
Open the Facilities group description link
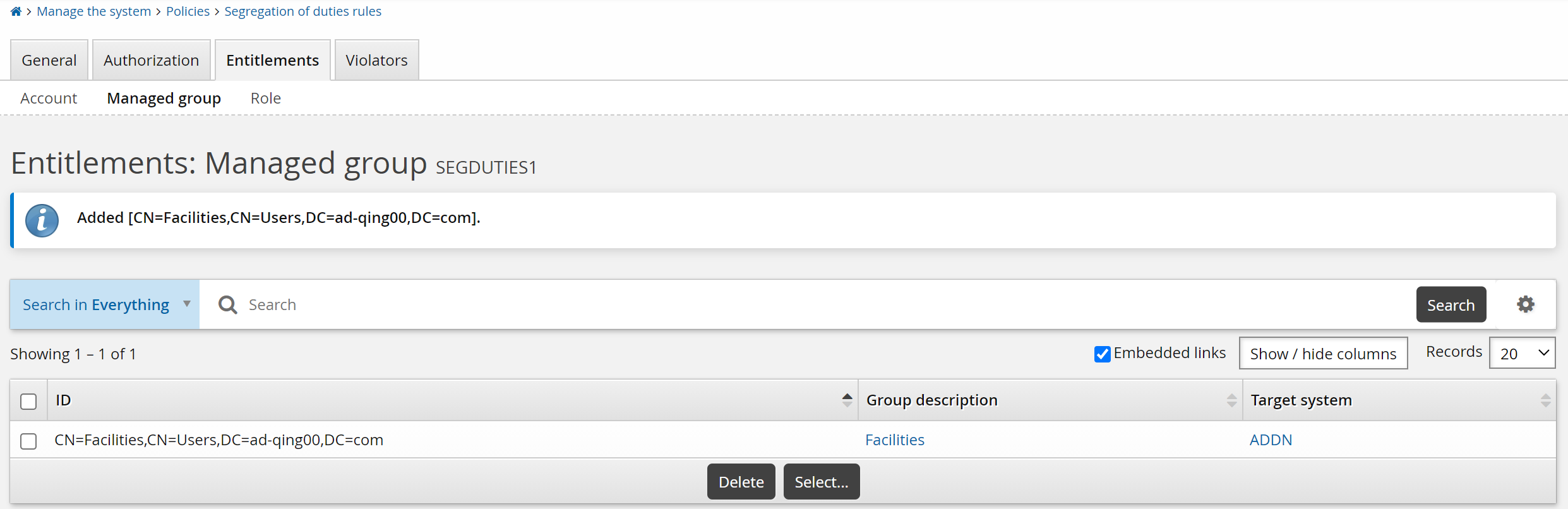tap(894, 440)
